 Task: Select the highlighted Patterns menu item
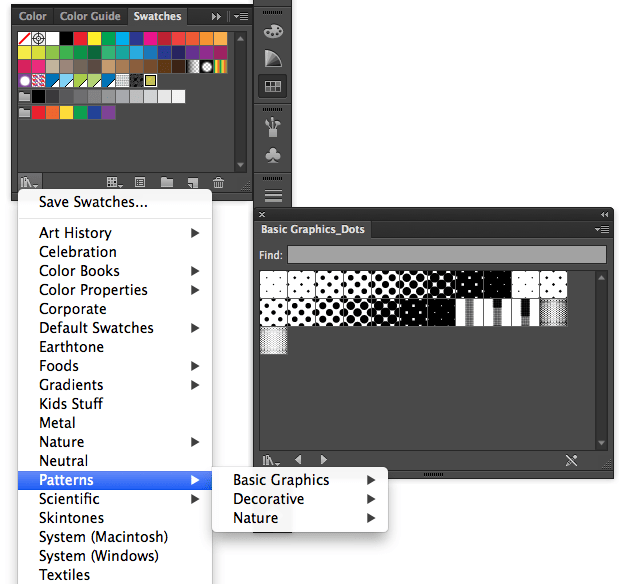(115, 480)
